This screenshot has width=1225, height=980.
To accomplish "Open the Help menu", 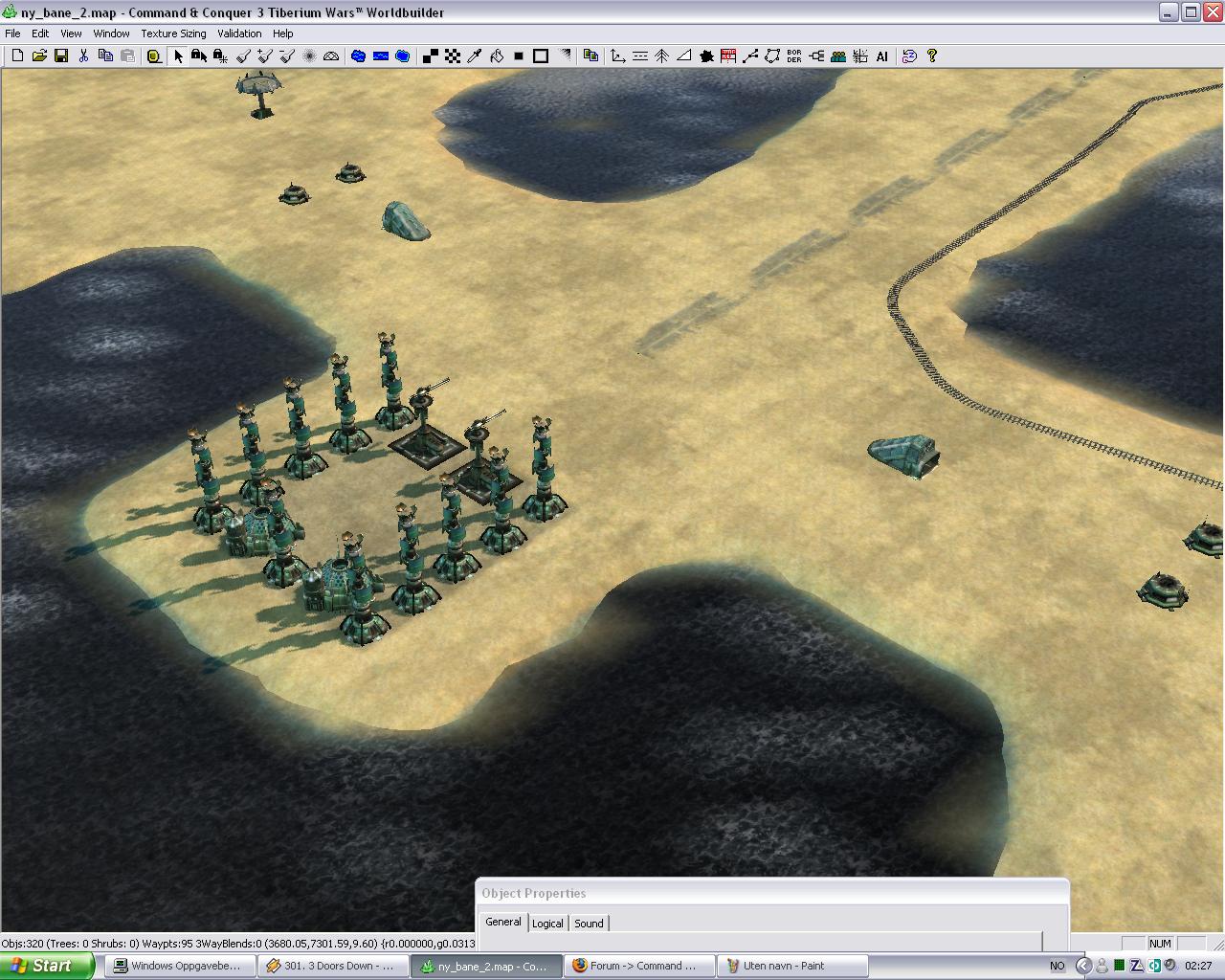I will 282,33.
